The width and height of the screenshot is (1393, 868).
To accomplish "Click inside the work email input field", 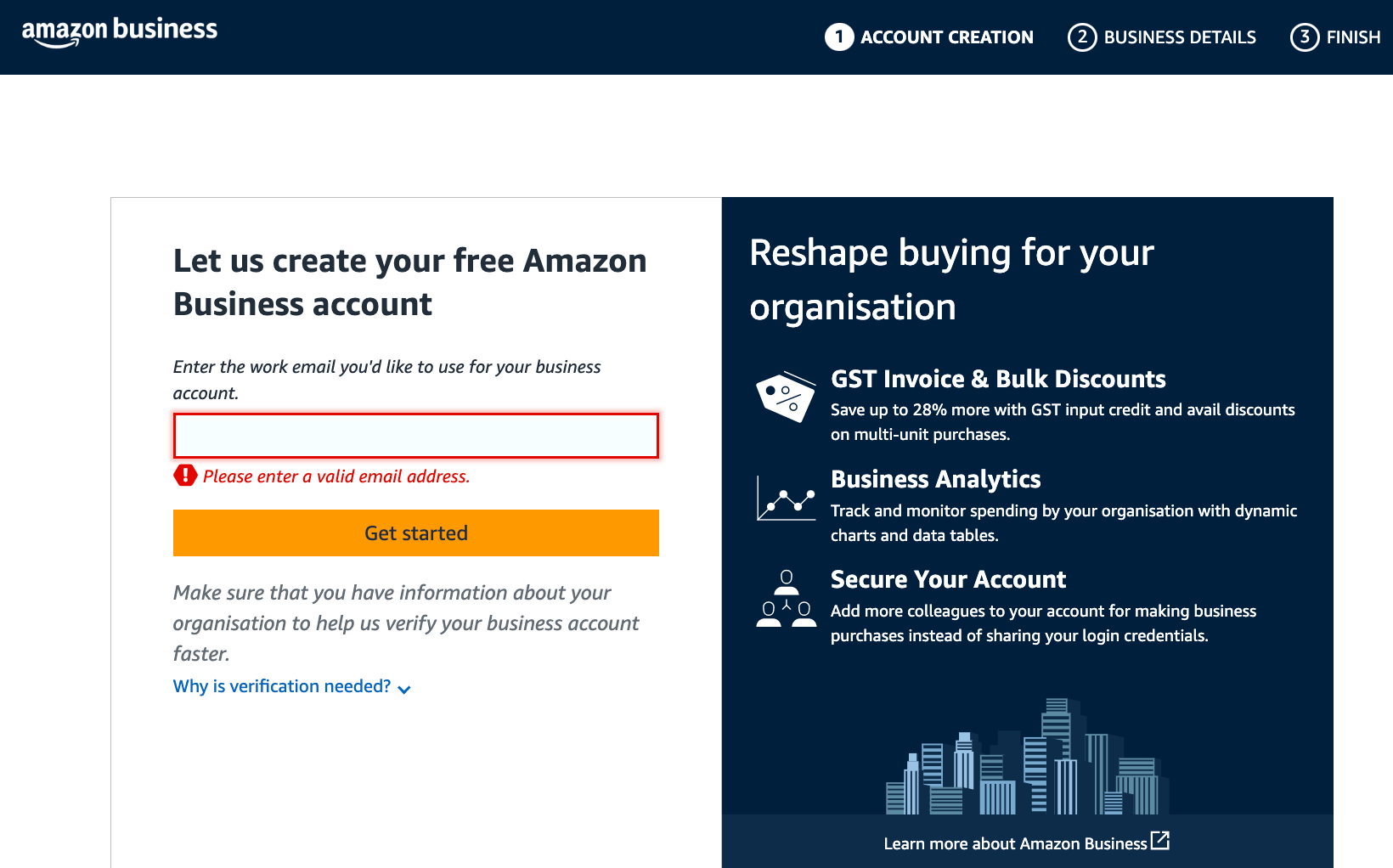I will click(x=415, y=435).
